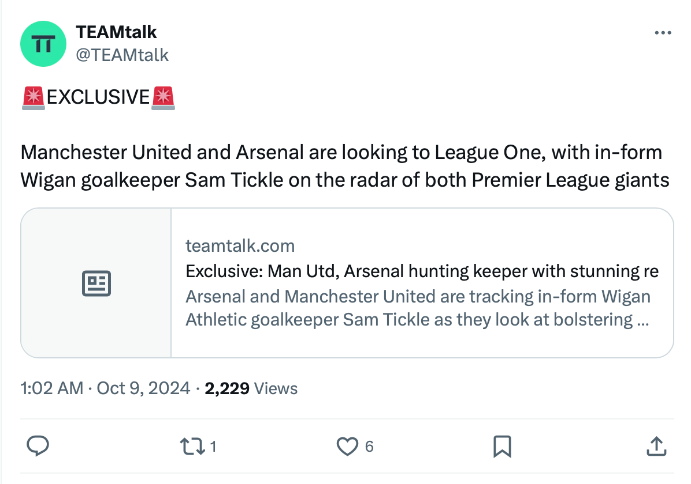This screenshot has height=484, width=691.
Task: Open the 'Exclusive: Man Utd, Arsenal hunting keeper' headline
Action: click(421, 271)
